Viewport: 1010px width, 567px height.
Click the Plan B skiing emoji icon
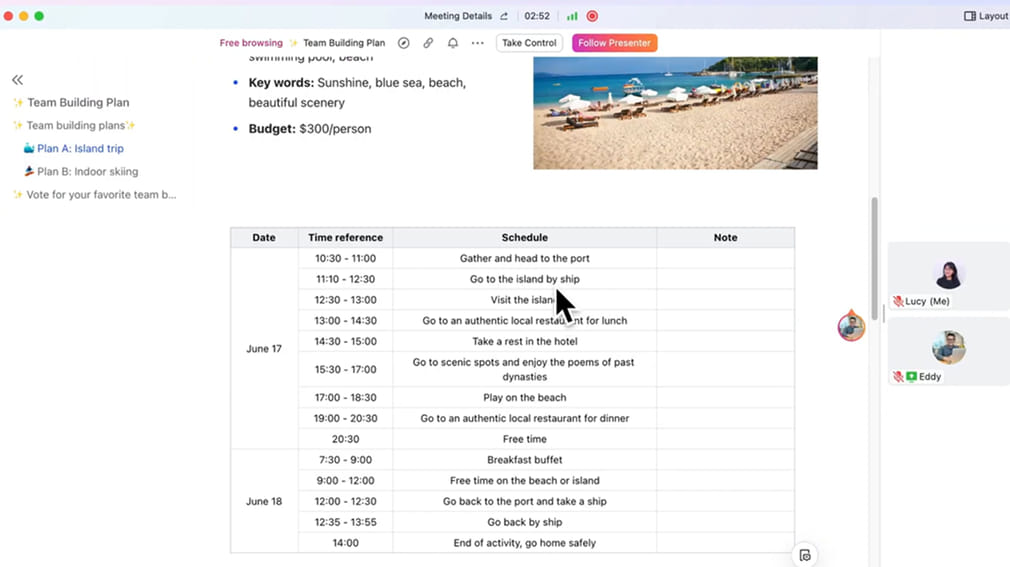click(29, 171)
